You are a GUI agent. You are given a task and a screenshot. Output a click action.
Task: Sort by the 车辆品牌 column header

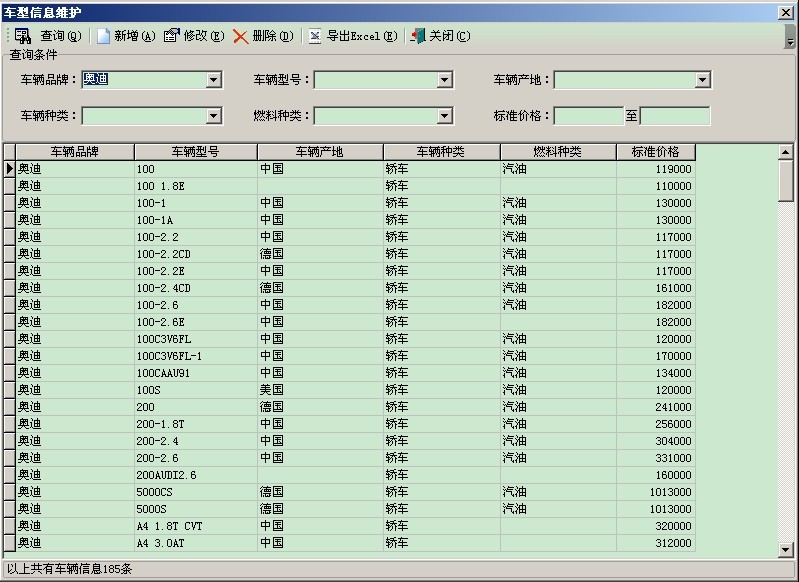75,152
